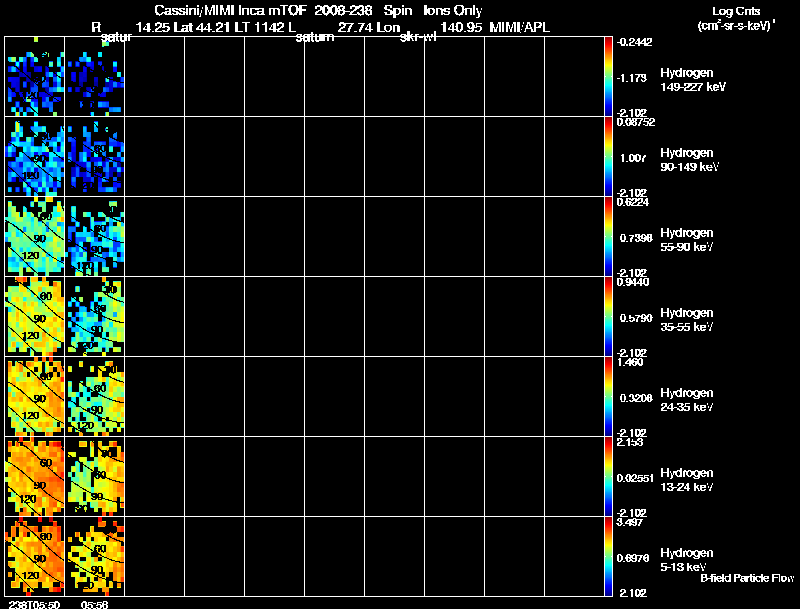800x609 pixels.
Task: Click the "27.74" L value
Action: coord(355,27)
